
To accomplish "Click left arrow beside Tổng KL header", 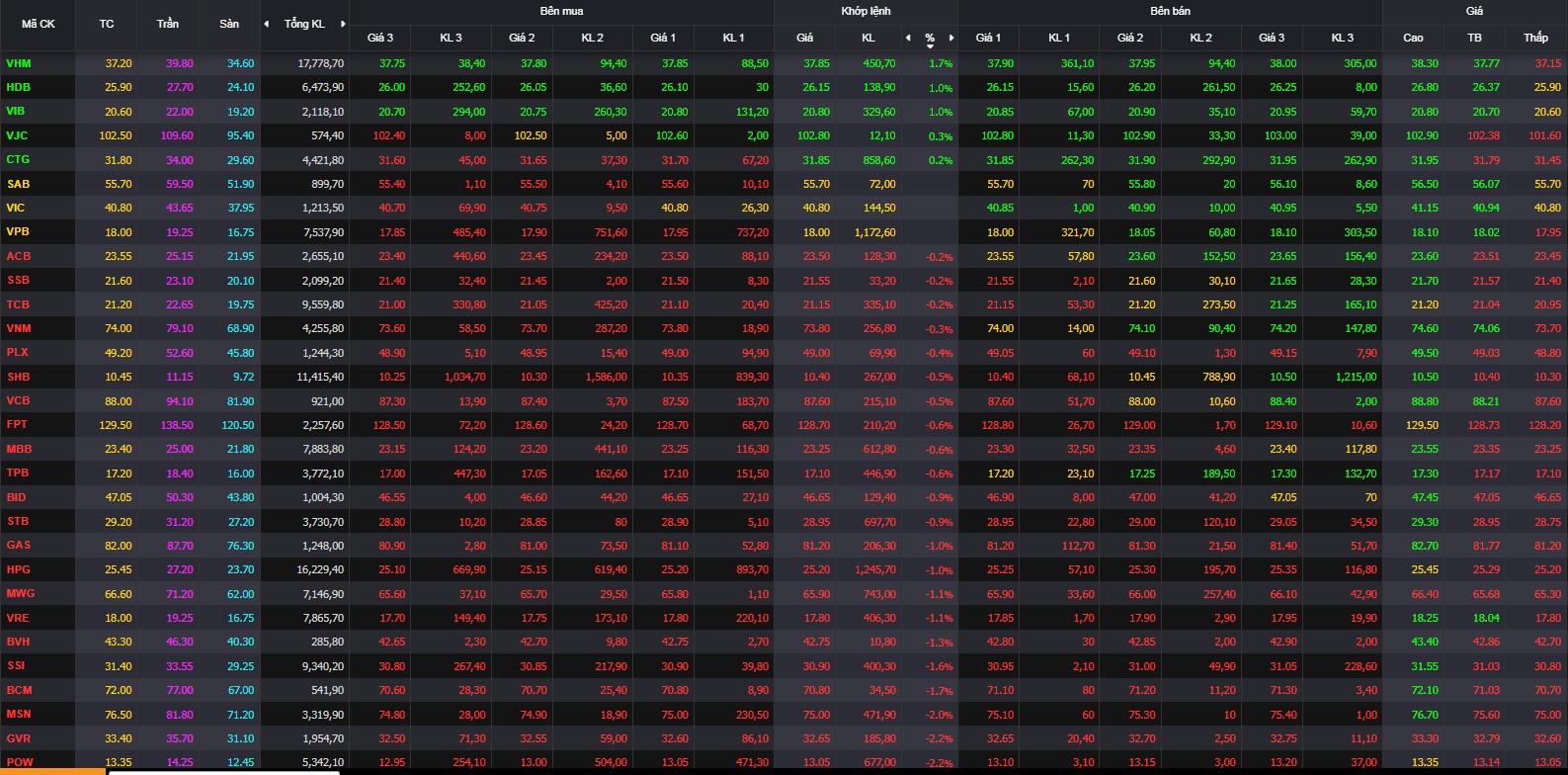I will pos(266,24).
